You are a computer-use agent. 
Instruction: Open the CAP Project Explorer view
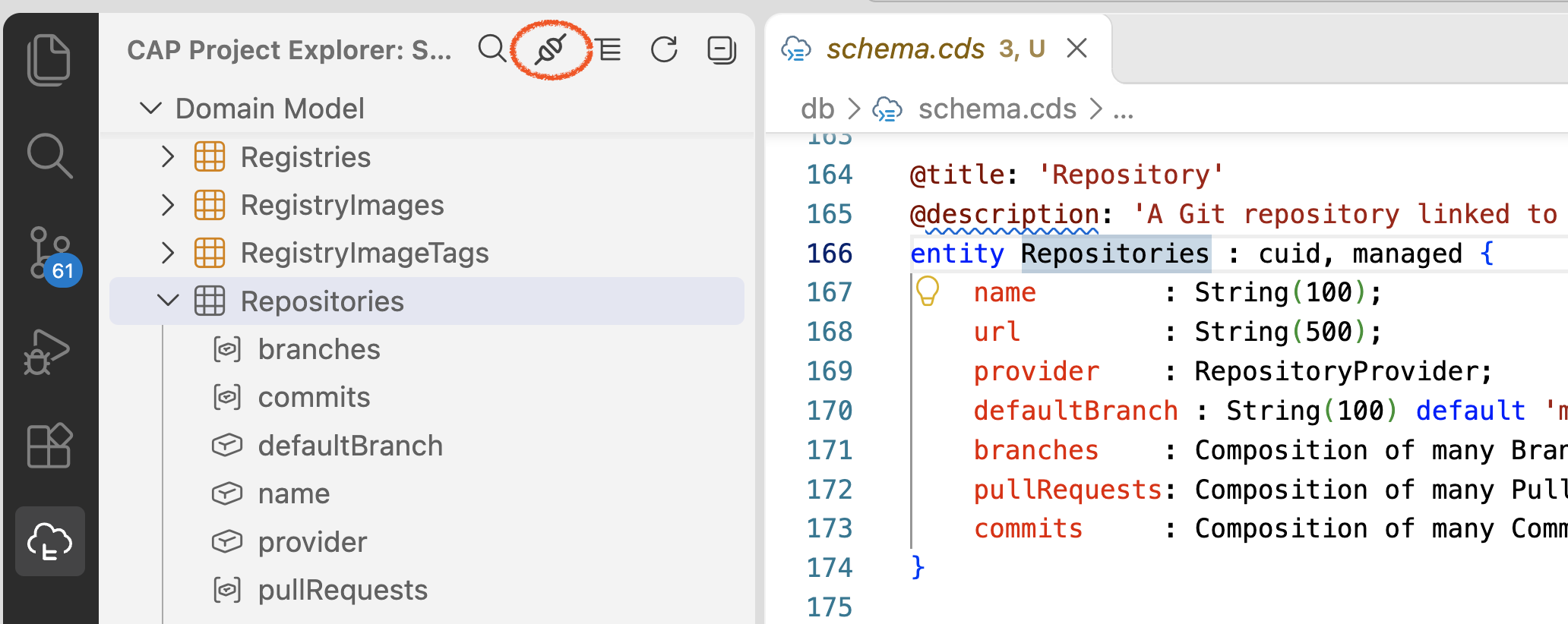pyautogui.click(x=50, y=541)
